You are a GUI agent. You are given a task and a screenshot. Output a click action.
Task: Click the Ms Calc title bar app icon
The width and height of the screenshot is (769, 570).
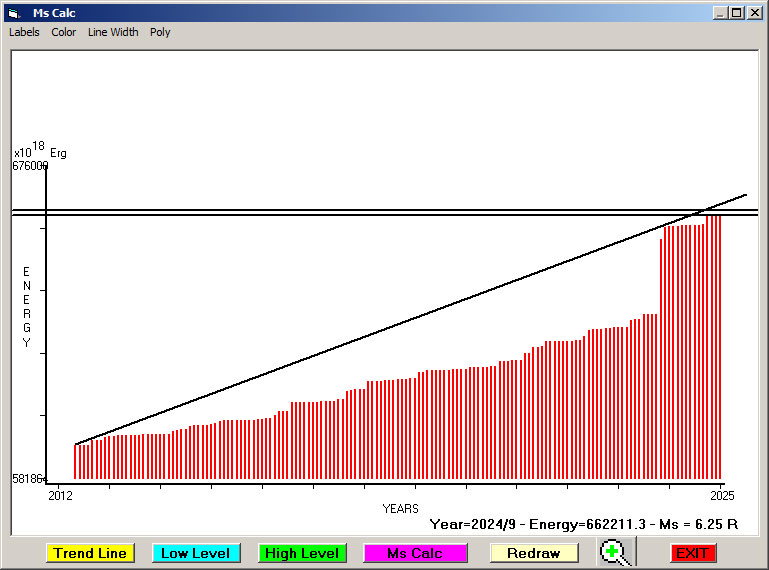coord(14,13)
